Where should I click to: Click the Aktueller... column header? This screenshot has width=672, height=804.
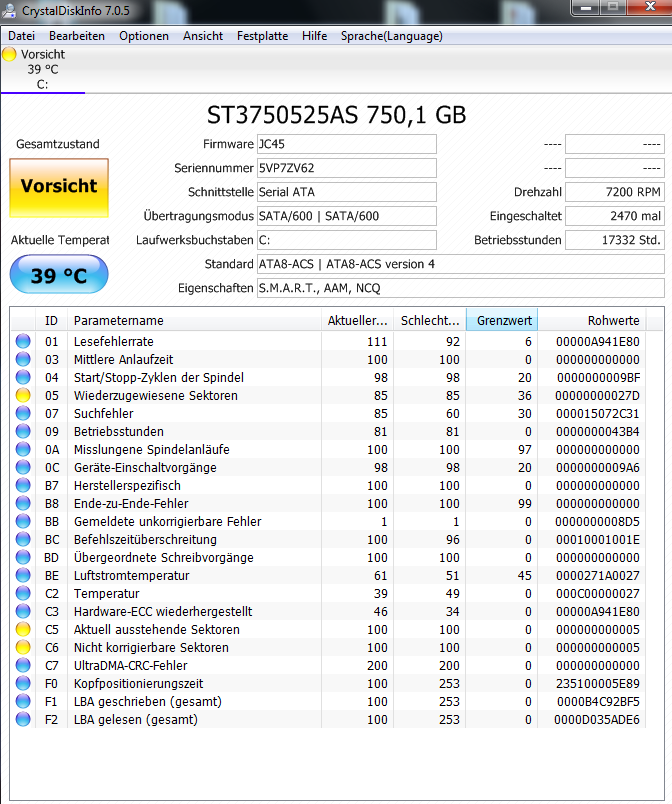(357, 320)
